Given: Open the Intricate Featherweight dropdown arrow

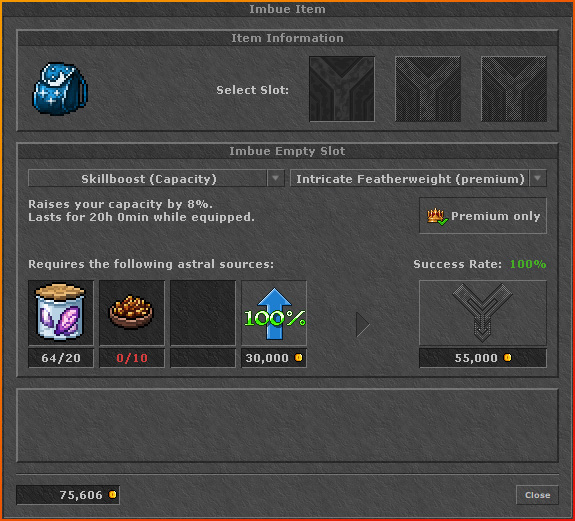Looking at the screenshot, I should click(x=538, y=179).
